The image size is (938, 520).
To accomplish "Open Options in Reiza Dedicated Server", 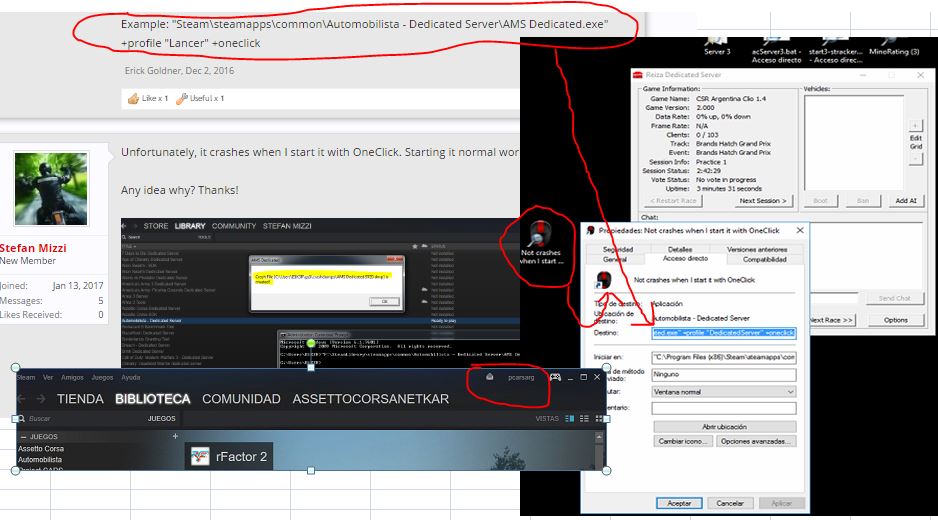I will 896,320.
